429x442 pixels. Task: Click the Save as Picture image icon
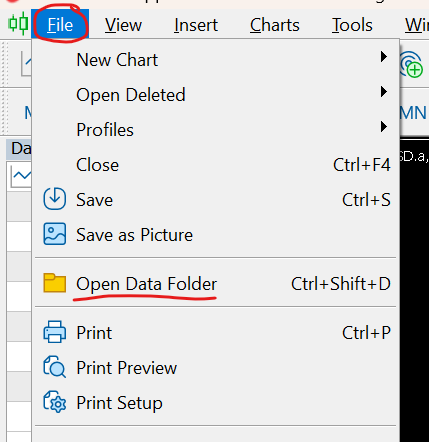(55, 234)
